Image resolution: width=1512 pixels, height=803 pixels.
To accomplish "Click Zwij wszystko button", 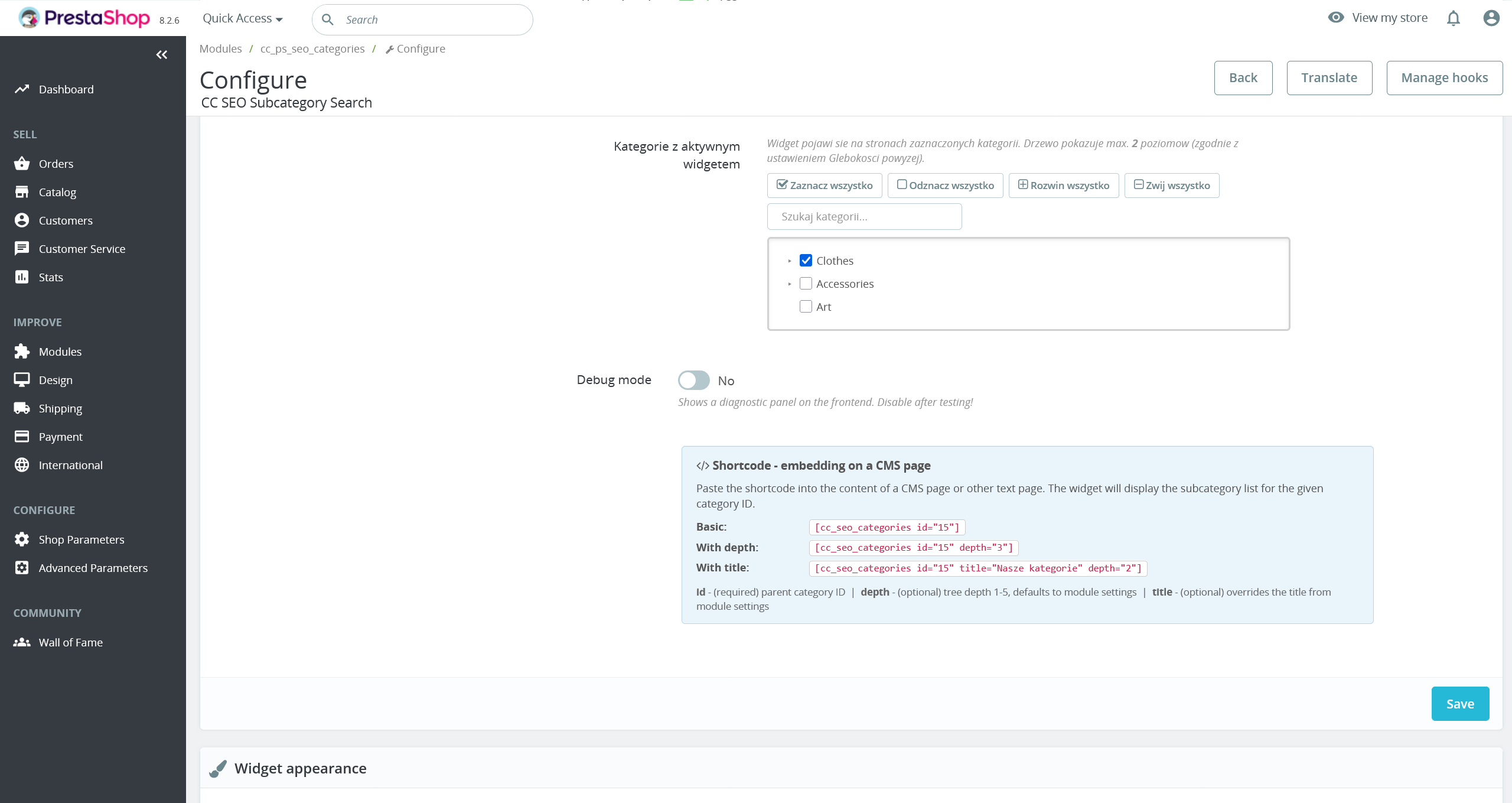I will click(x=1172, y=186).
